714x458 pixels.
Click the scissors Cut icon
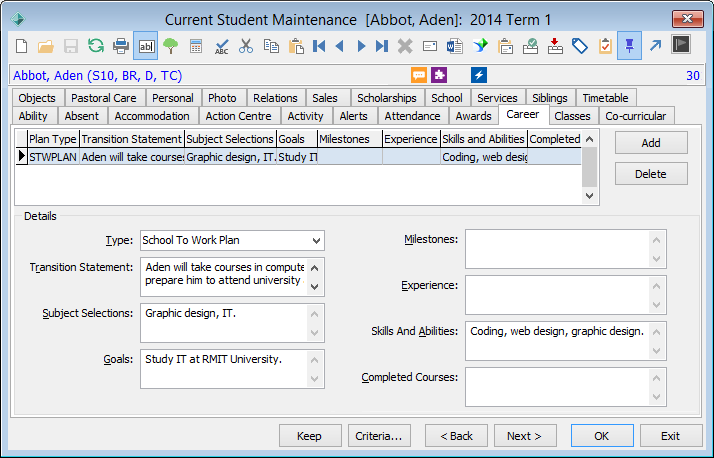click(x=246, y=46)
